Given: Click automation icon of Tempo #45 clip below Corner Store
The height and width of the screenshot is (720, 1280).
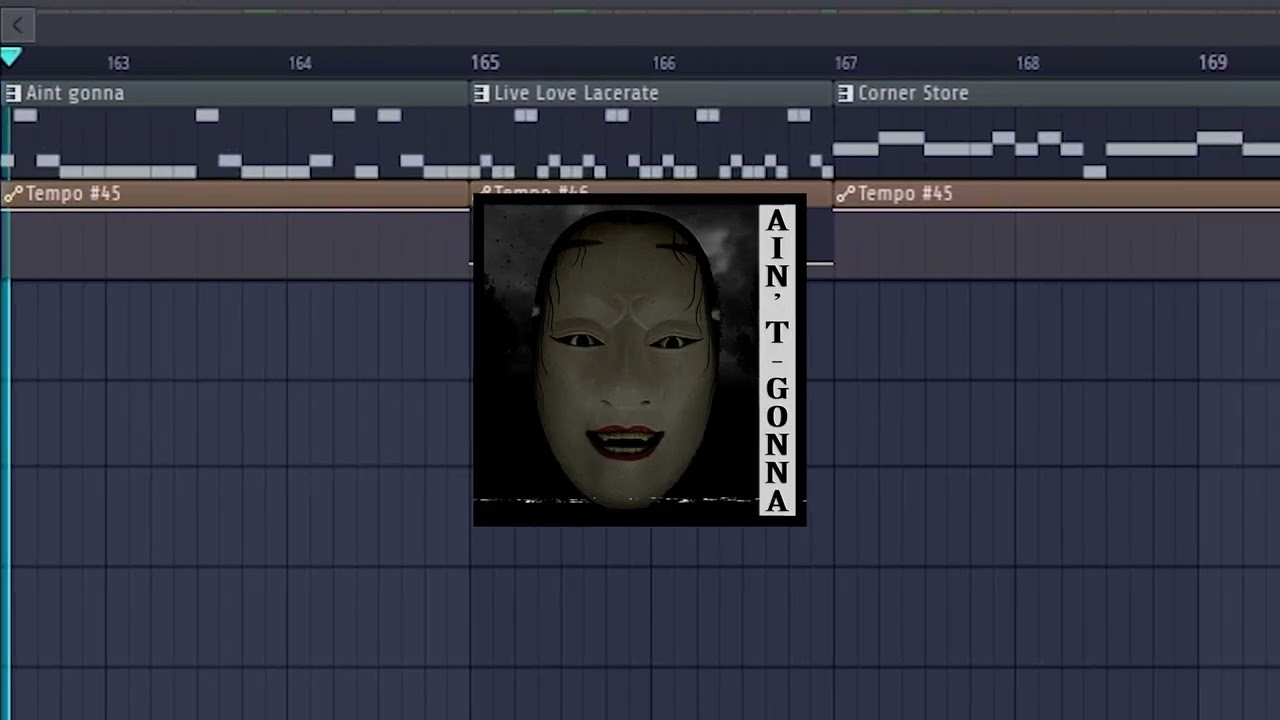Looking at the screenshot, I should point(845,194).
